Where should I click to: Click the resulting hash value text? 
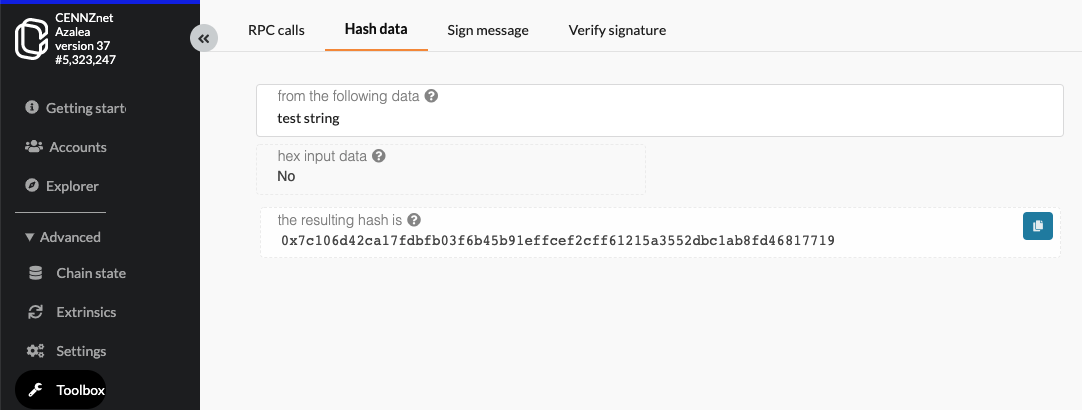click(558, 241)
